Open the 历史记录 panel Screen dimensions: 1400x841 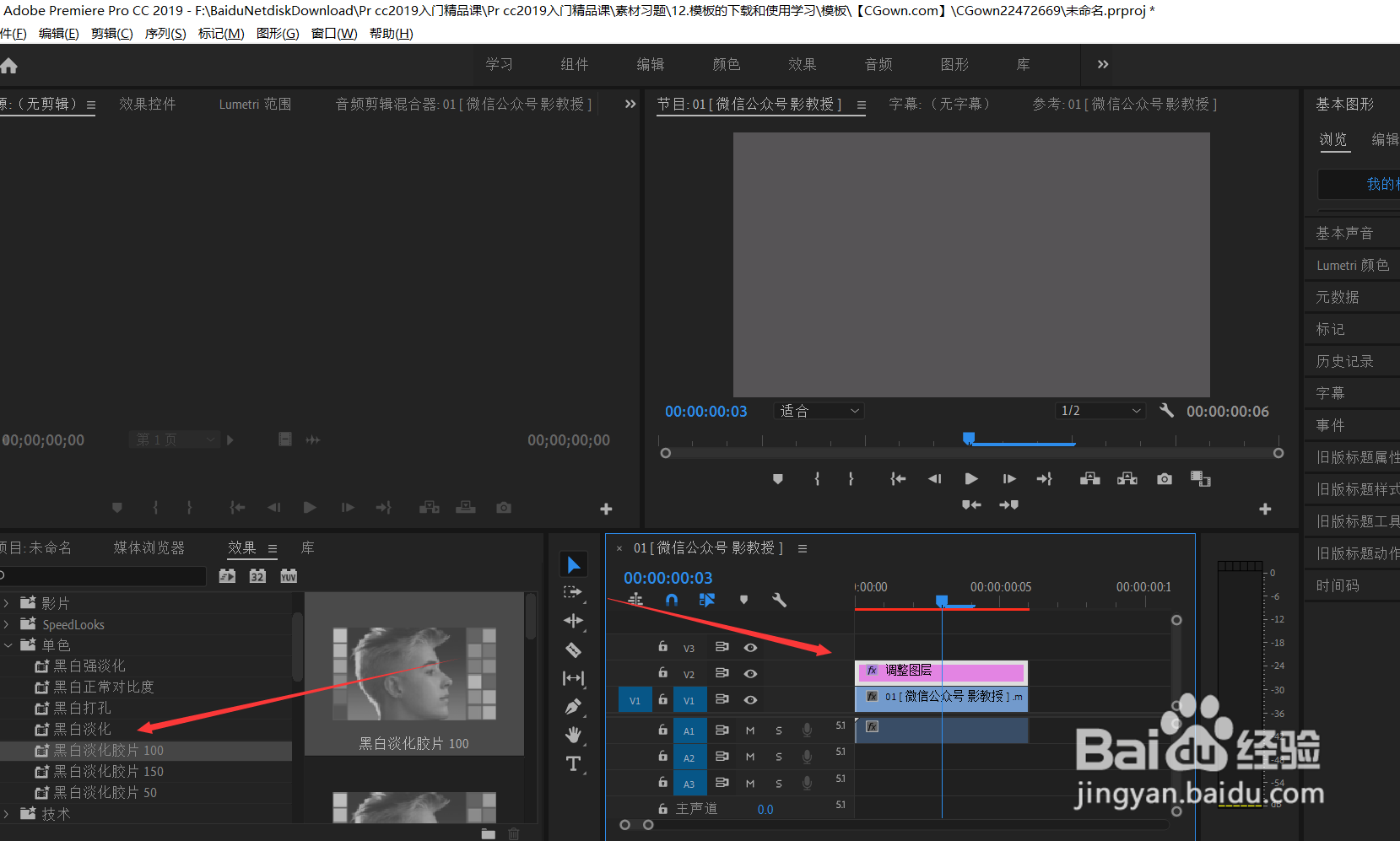pos(1344,361)
